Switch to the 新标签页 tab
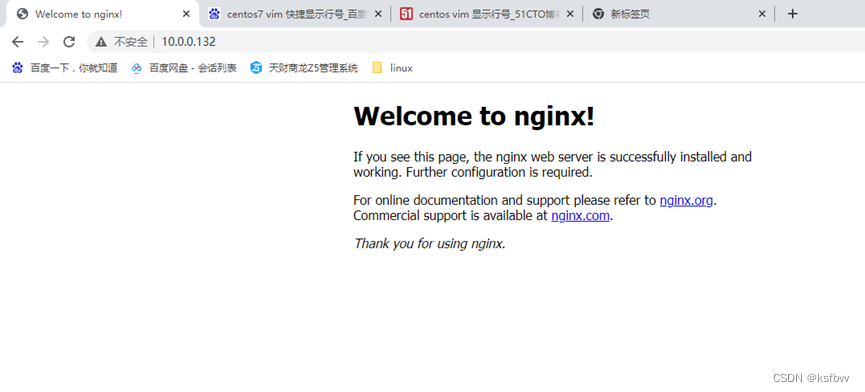Screen dimensions: 865x392 pos(679,14)
